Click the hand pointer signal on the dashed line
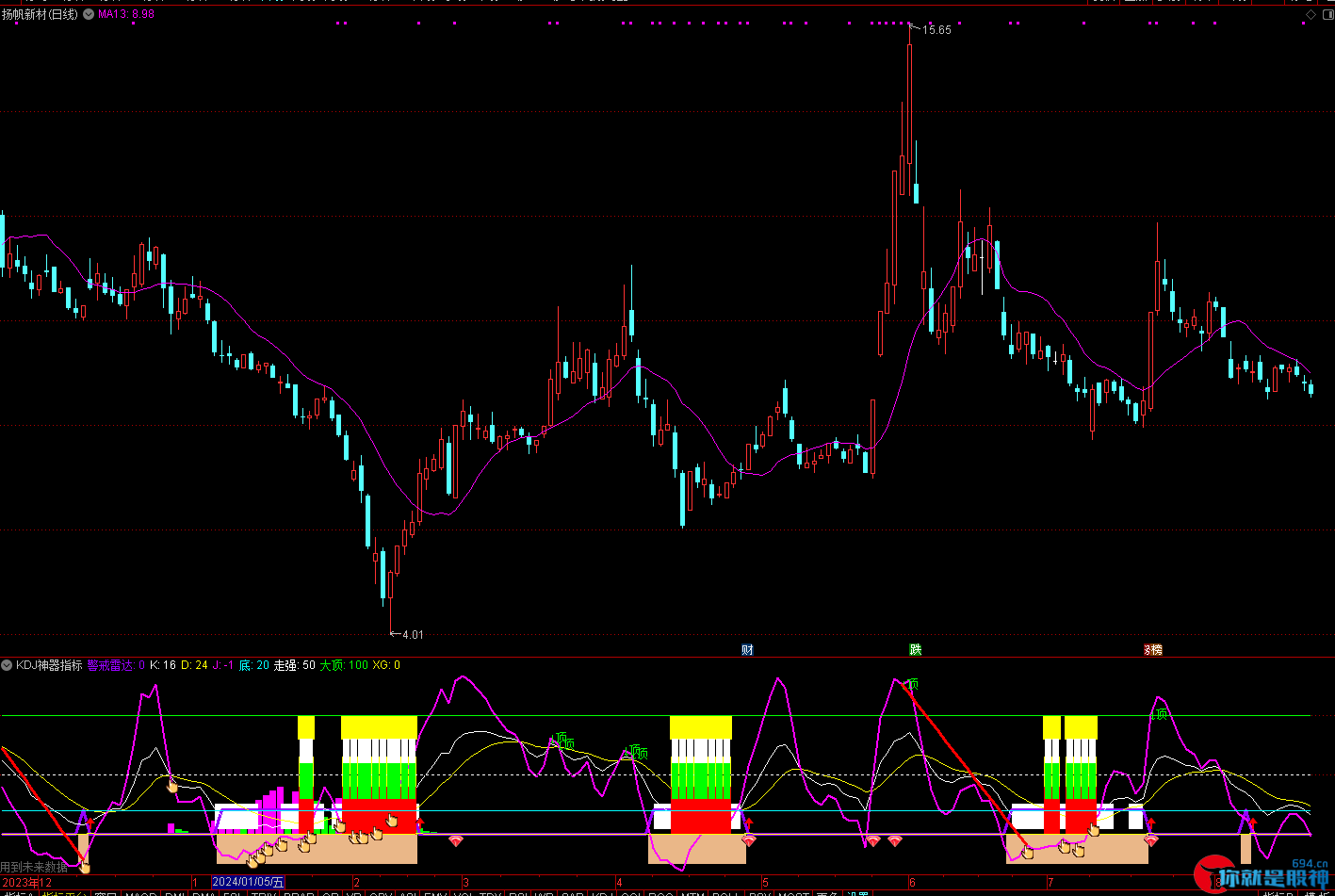Screen dimensions: 1335x896 (172, 786)
